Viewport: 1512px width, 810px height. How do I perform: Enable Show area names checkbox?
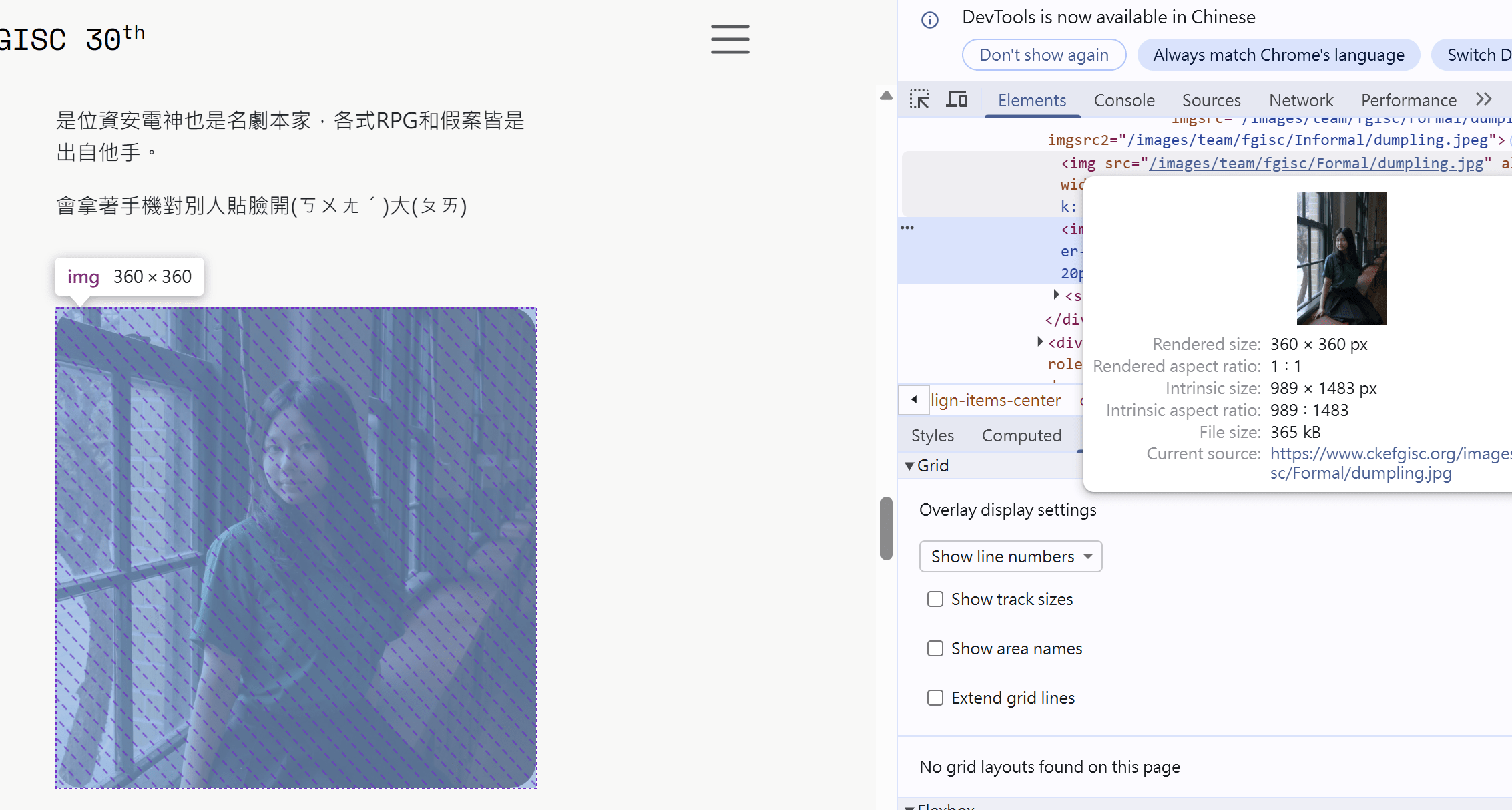tap(935, 648)
